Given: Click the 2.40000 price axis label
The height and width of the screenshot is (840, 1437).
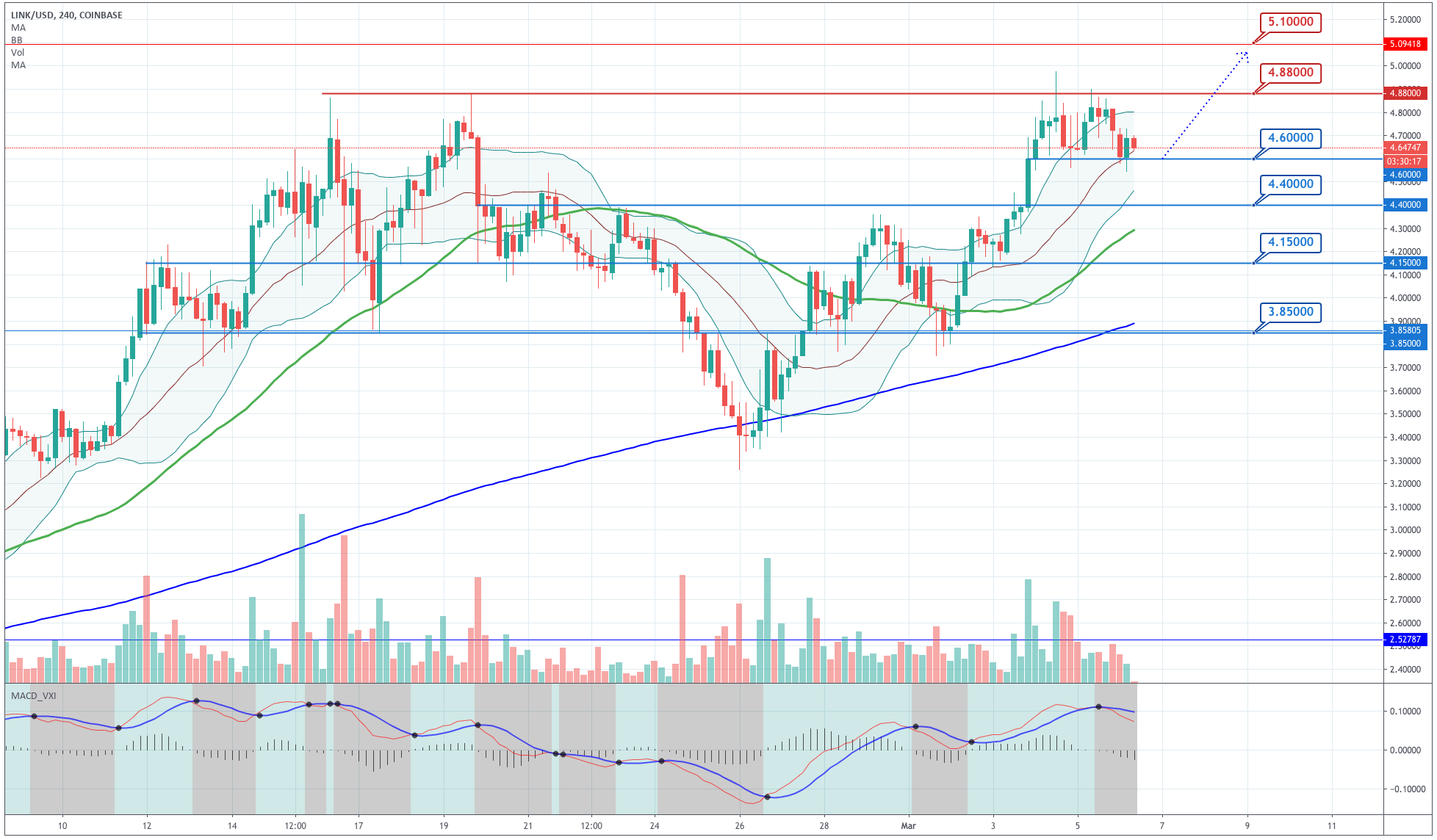Looking at the screenshot, I should pyautogui.click(x=1405, y=670).
